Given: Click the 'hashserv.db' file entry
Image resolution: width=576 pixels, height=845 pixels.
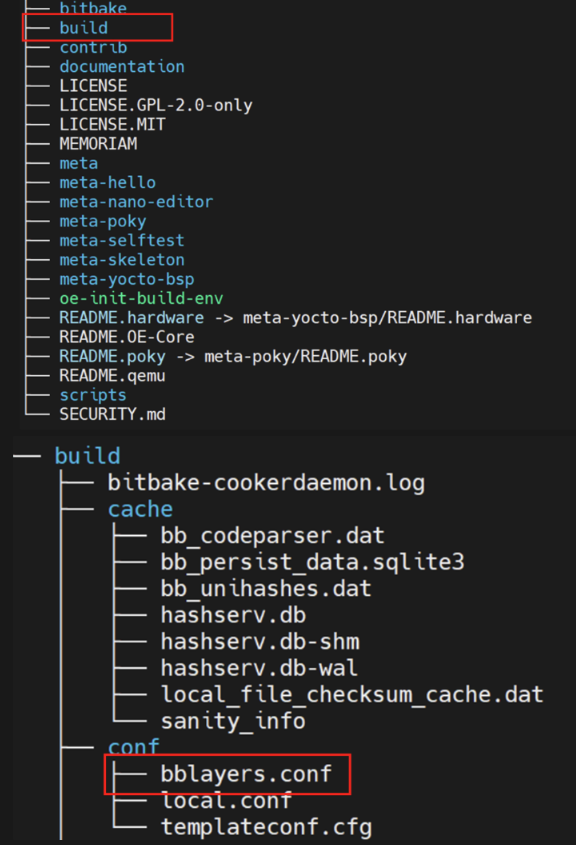Looking at the screenshot, I should click(233, 615).
